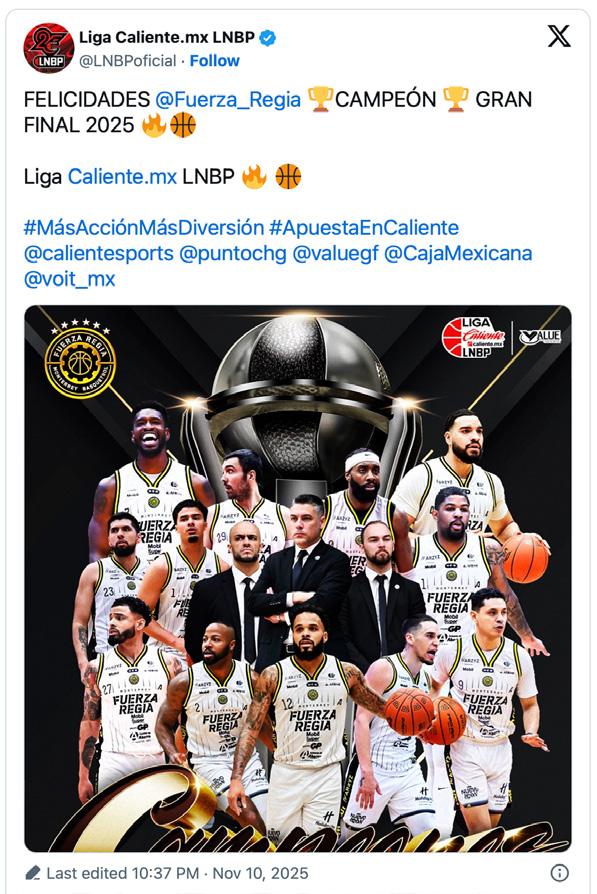The width and height of the screenshot is (597, 894).
Task: Visit the @CajaMexicana profile
Action: (458, 253)
